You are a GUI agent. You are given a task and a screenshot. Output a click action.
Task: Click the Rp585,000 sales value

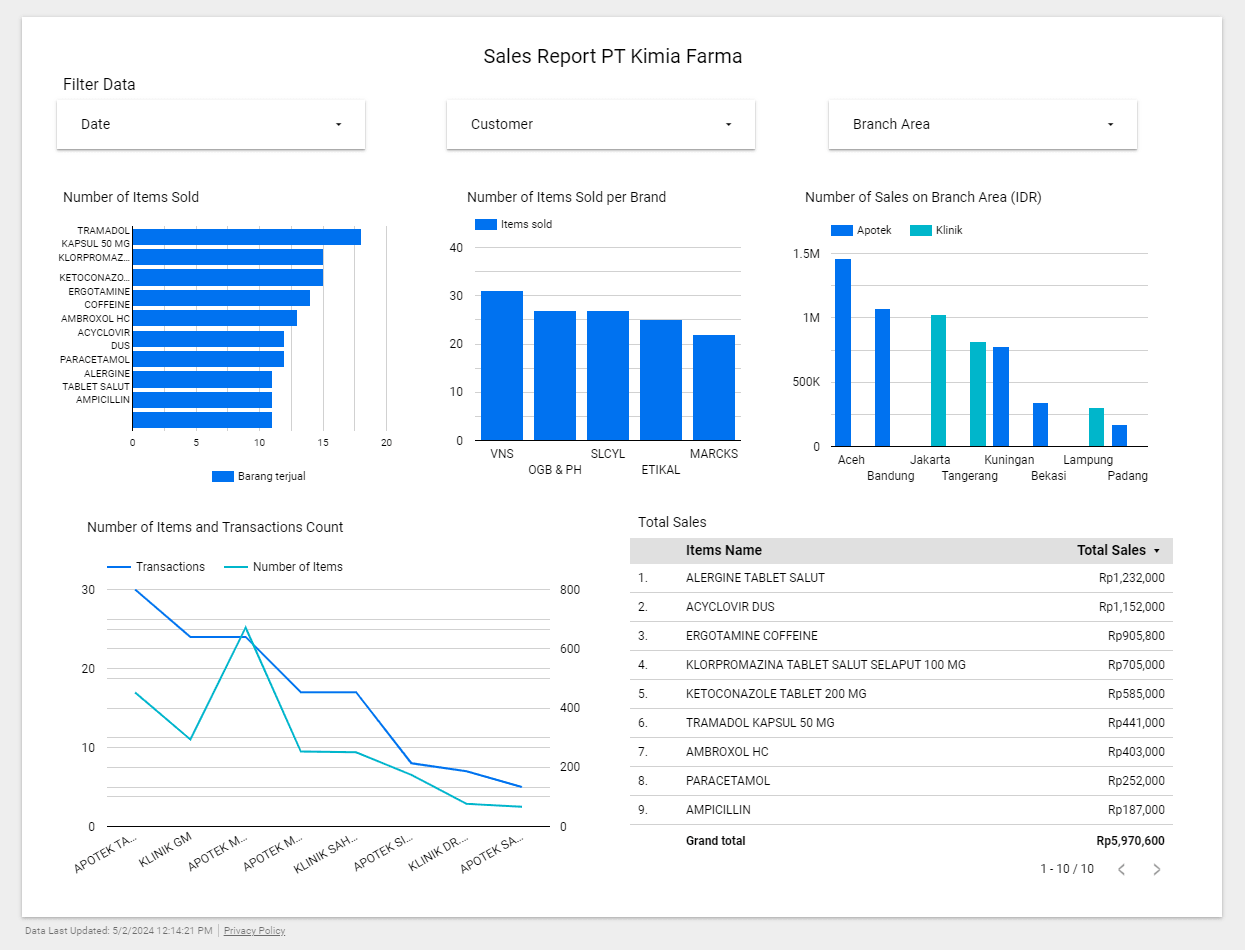tap(1136, 694)
